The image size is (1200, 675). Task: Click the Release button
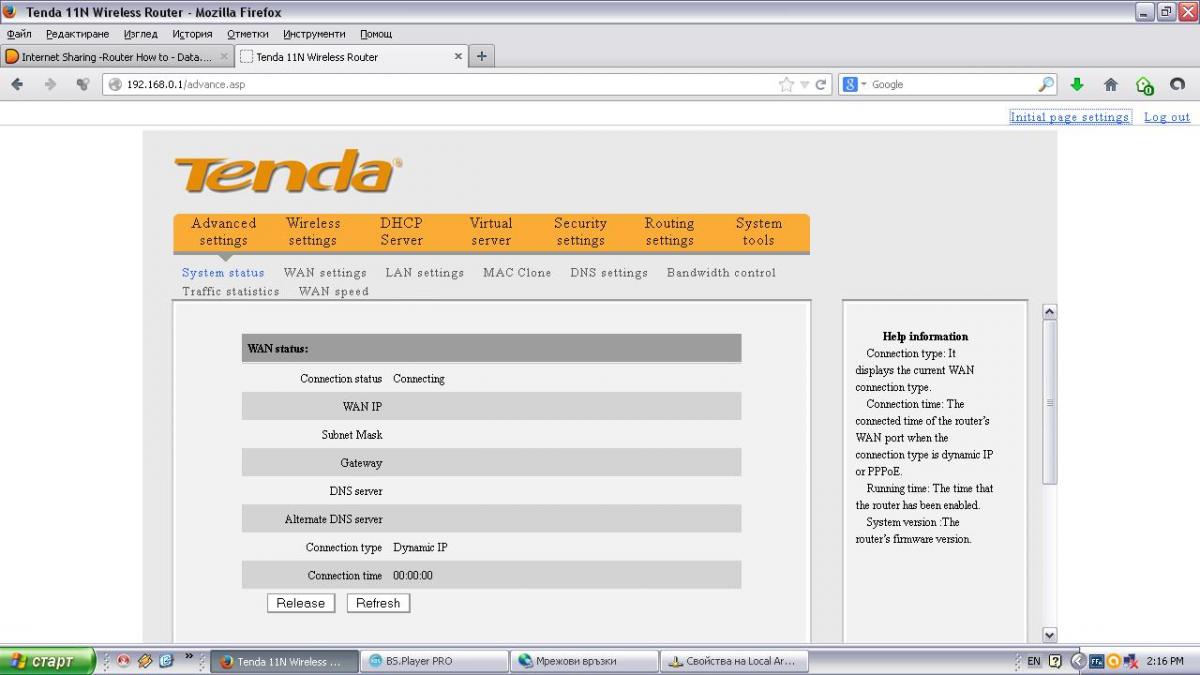tap(301, 603)
